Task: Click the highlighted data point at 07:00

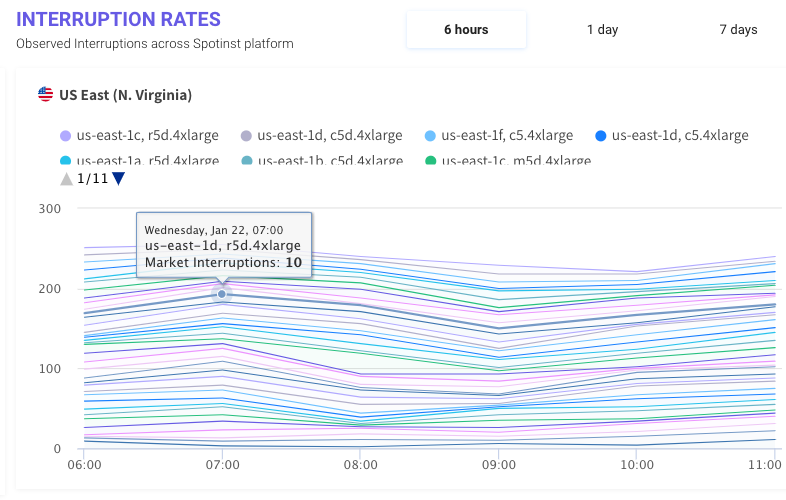Action: (222, 294)
